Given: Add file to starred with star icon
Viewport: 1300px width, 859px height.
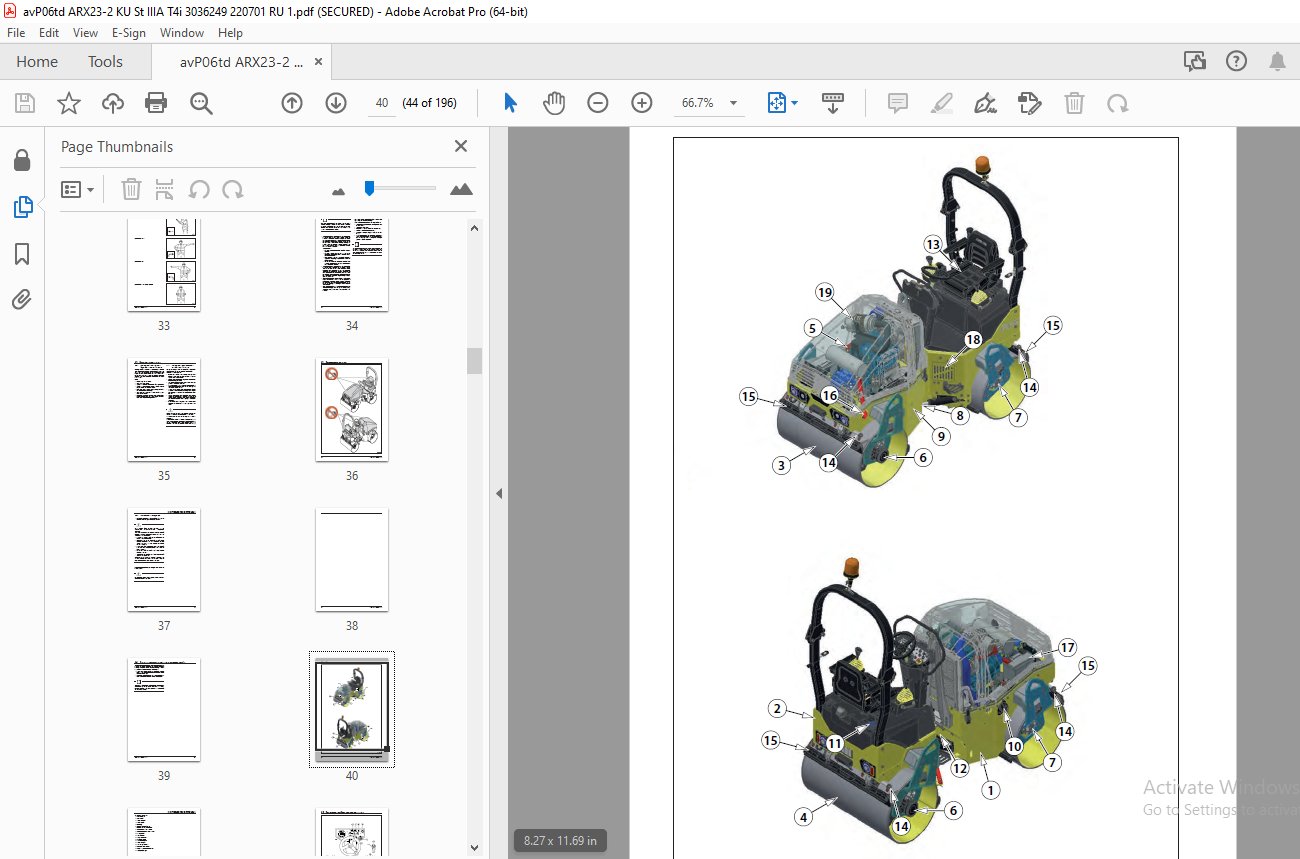Looking at the screenshot, I should [68, 103].
